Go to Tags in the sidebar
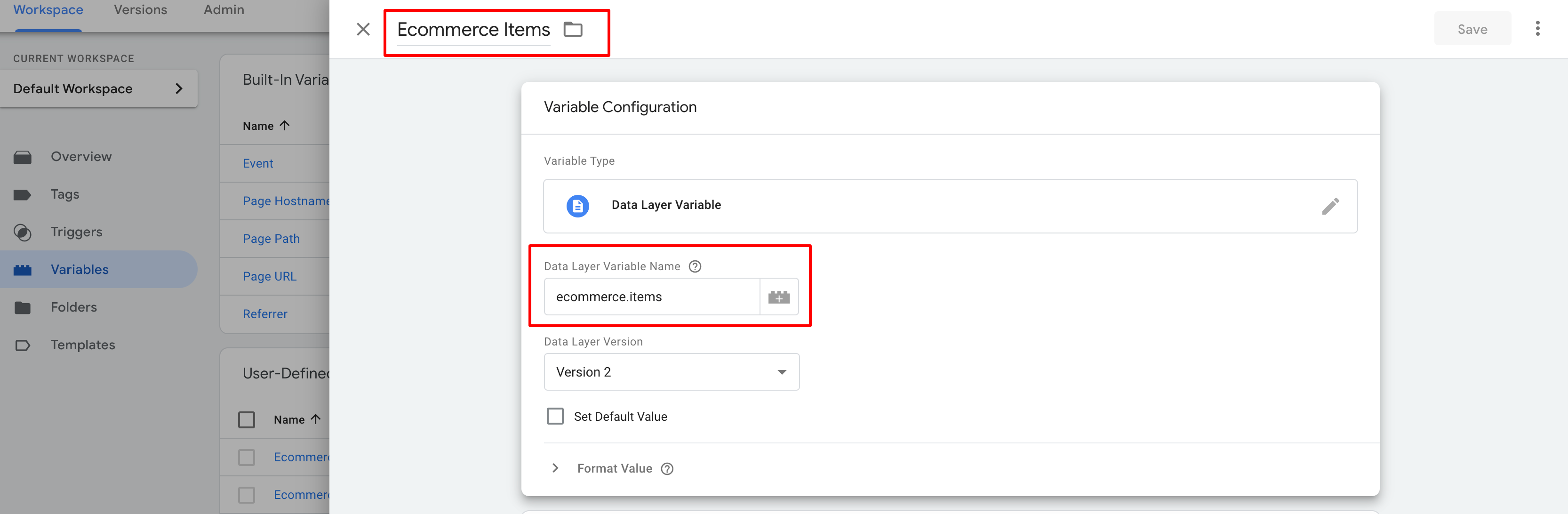Viewport: 1568px width, 514px height. tap(64, 194)
